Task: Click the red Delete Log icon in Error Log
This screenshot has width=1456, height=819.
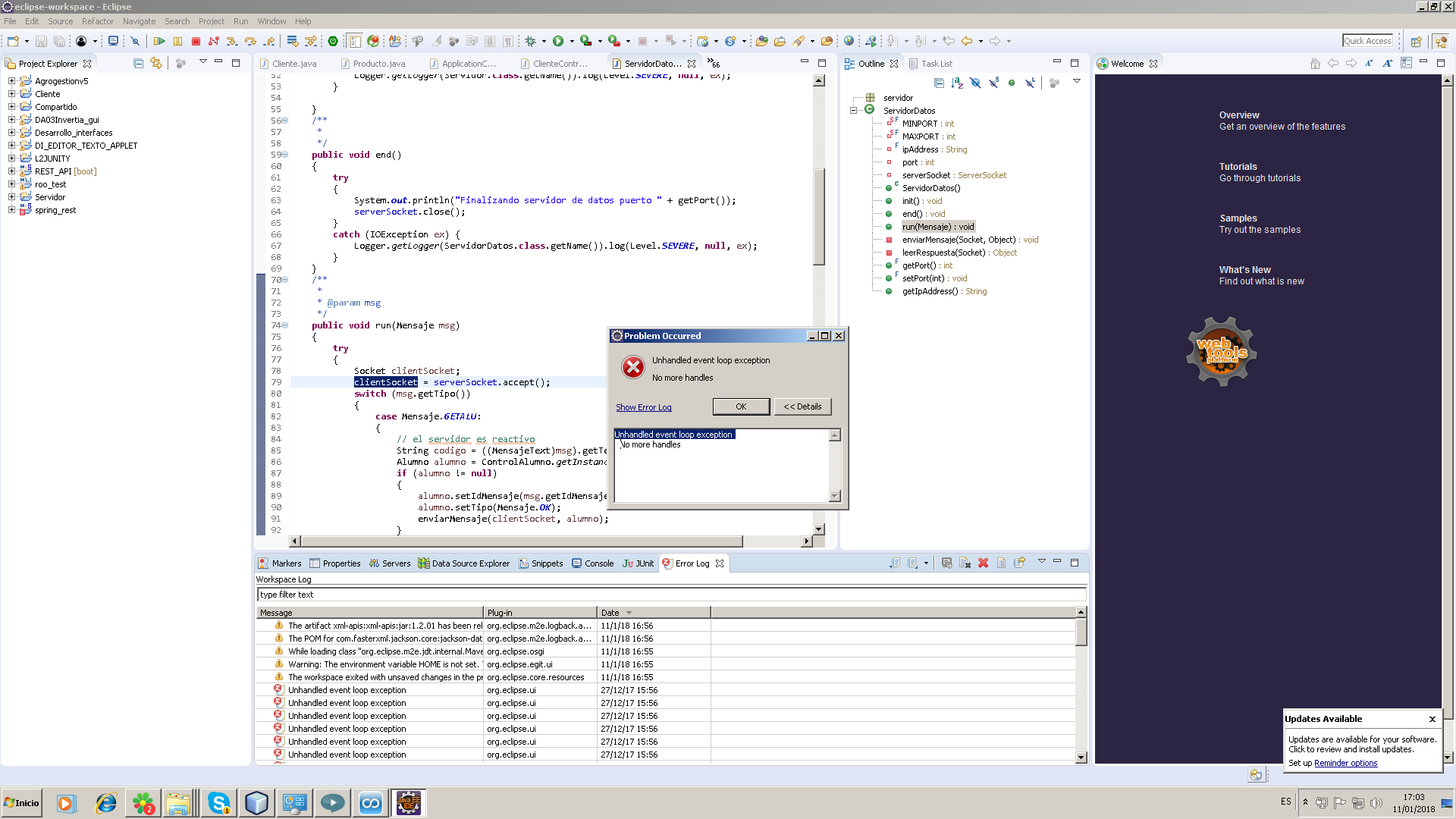Action: (983, 563)
